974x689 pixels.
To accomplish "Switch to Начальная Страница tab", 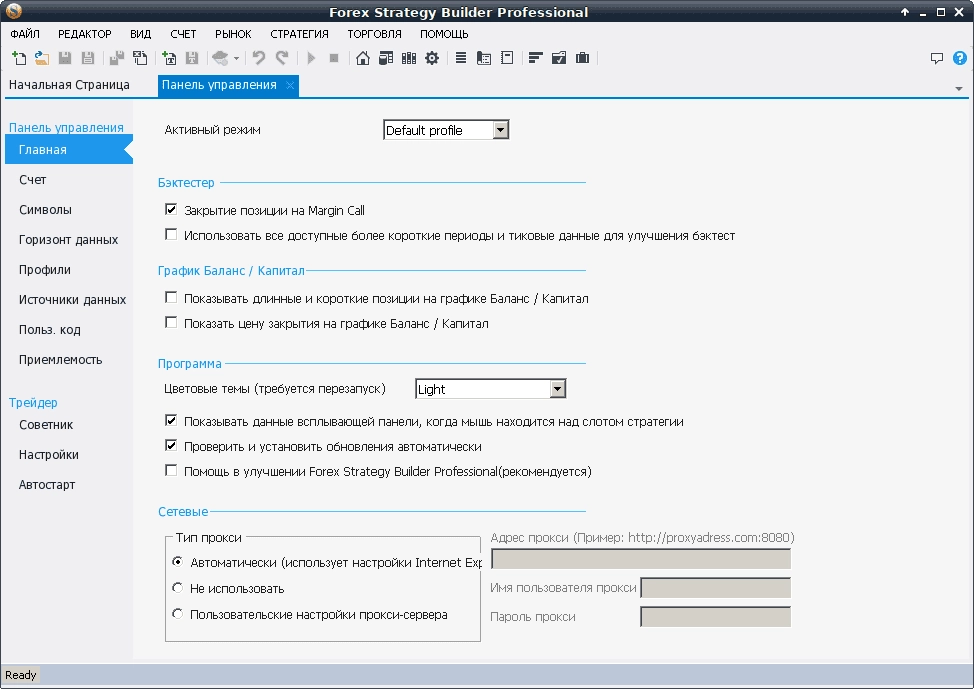I will click(x=69, y=85).
